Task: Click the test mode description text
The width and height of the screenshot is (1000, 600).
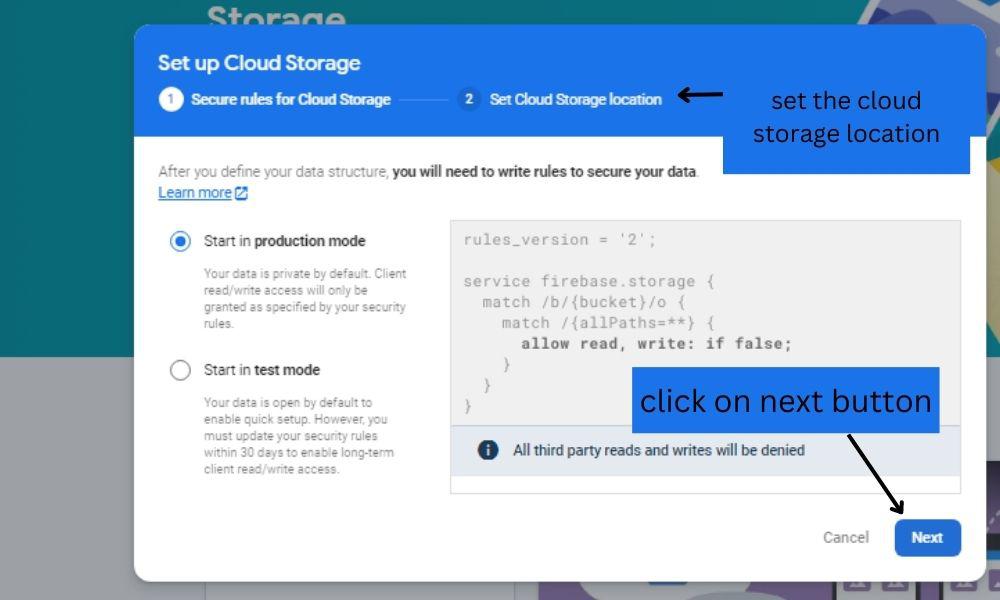Action: 299,435
